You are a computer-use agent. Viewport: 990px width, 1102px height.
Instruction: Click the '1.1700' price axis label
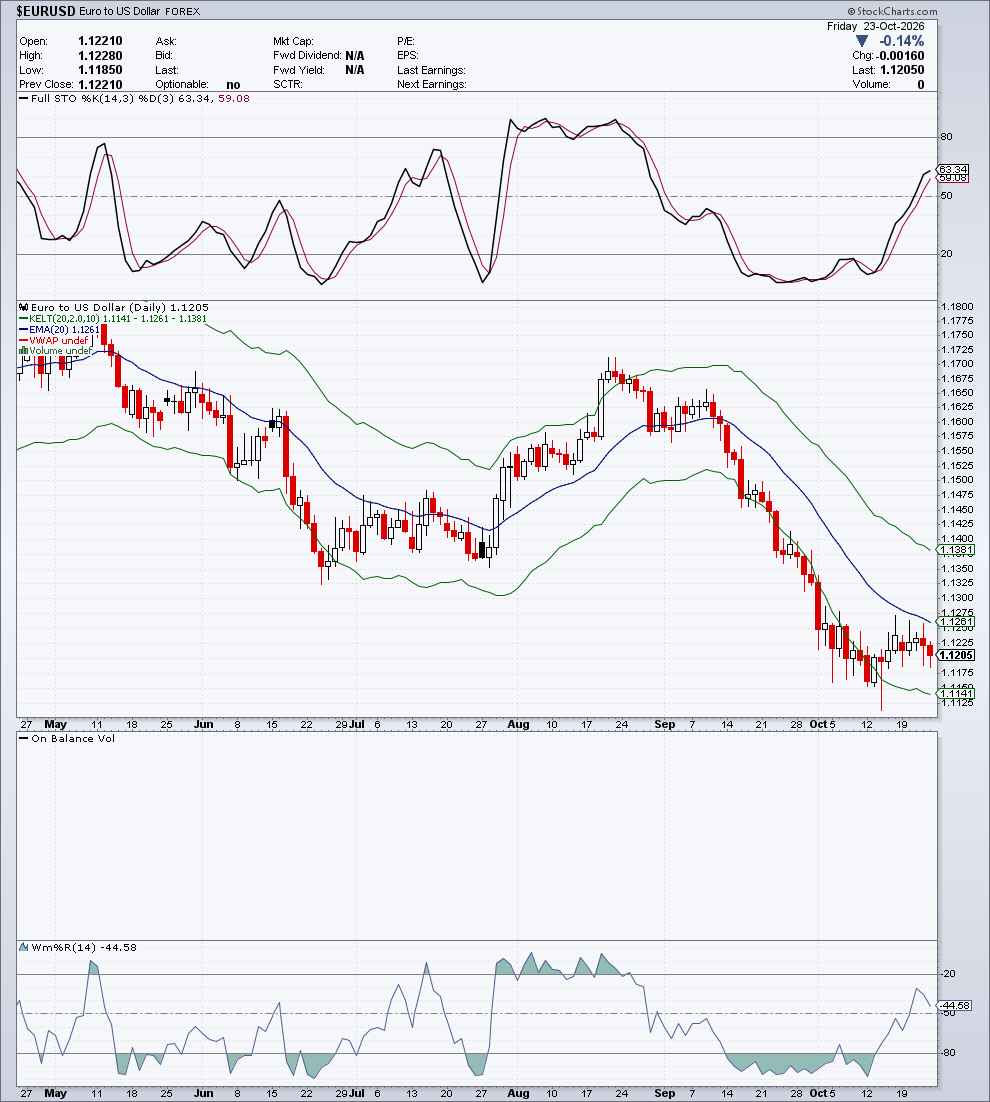click(x=957, y=364)
